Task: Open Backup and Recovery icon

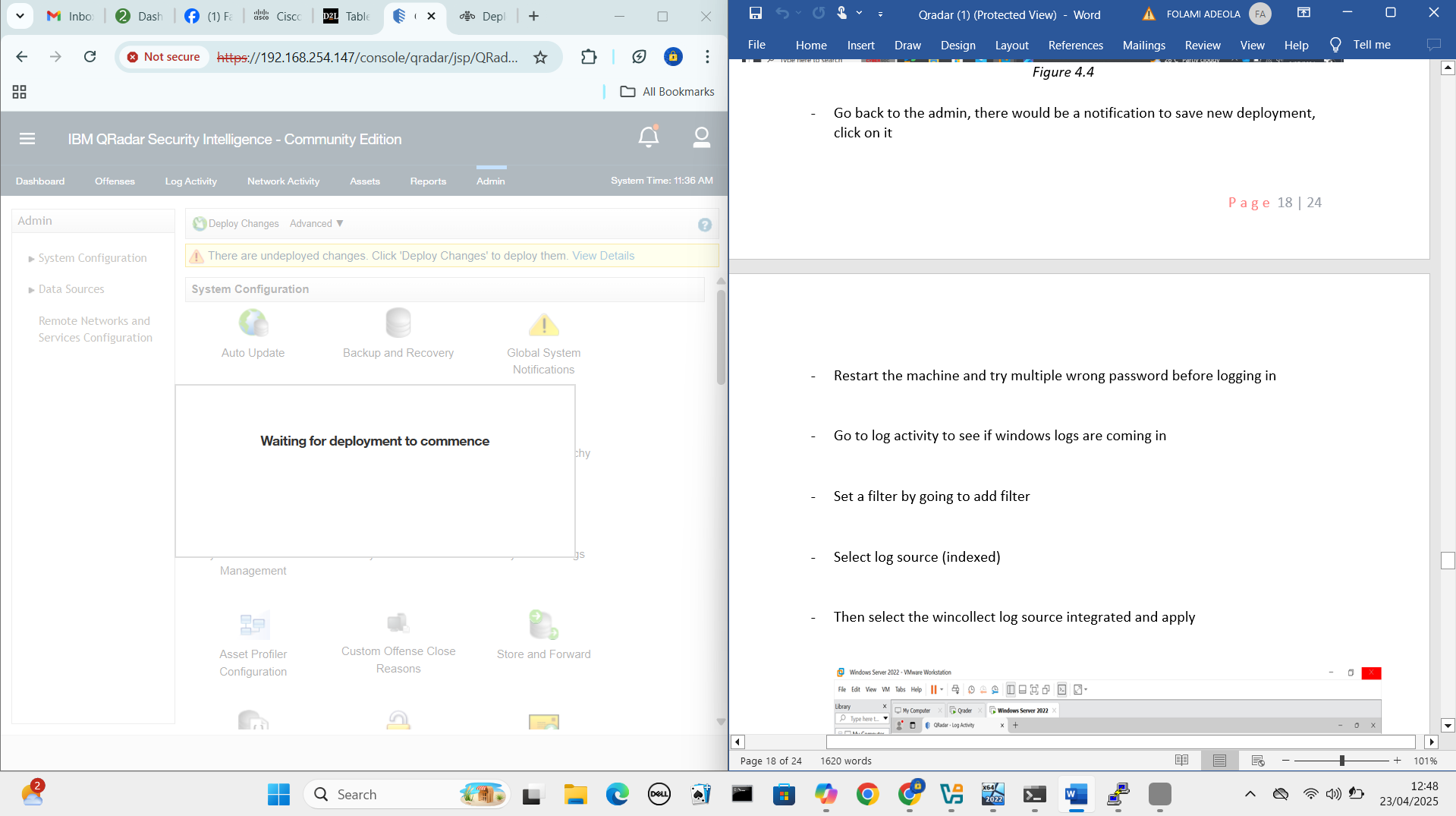Action: (x=398, y=323)
